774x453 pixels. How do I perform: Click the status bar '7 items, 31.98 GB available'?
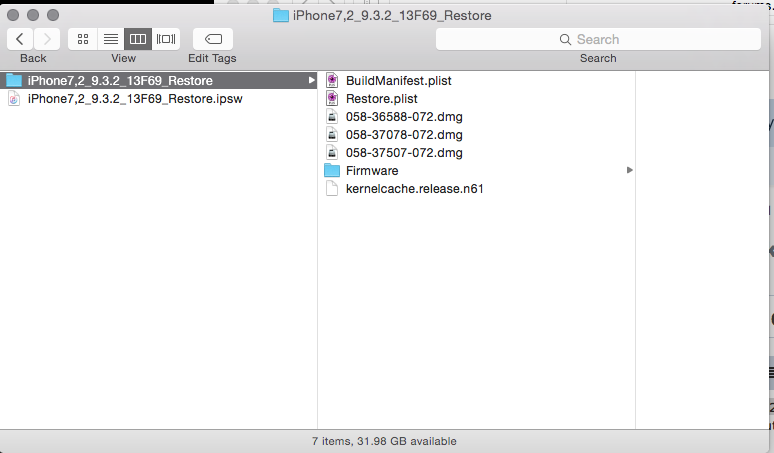point(384,441)
